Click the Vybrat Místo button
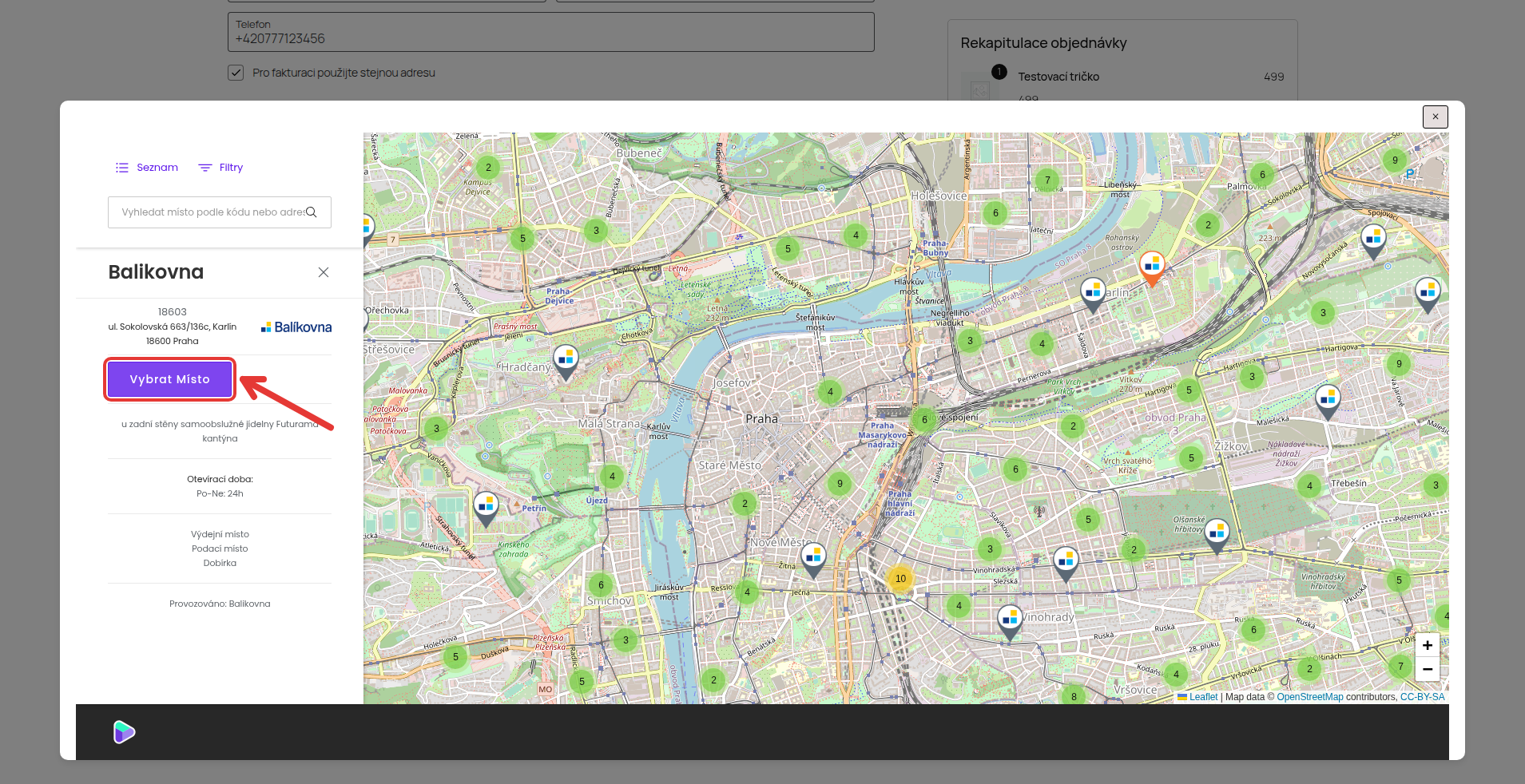 pyautogui.click(x=169, y=379)
